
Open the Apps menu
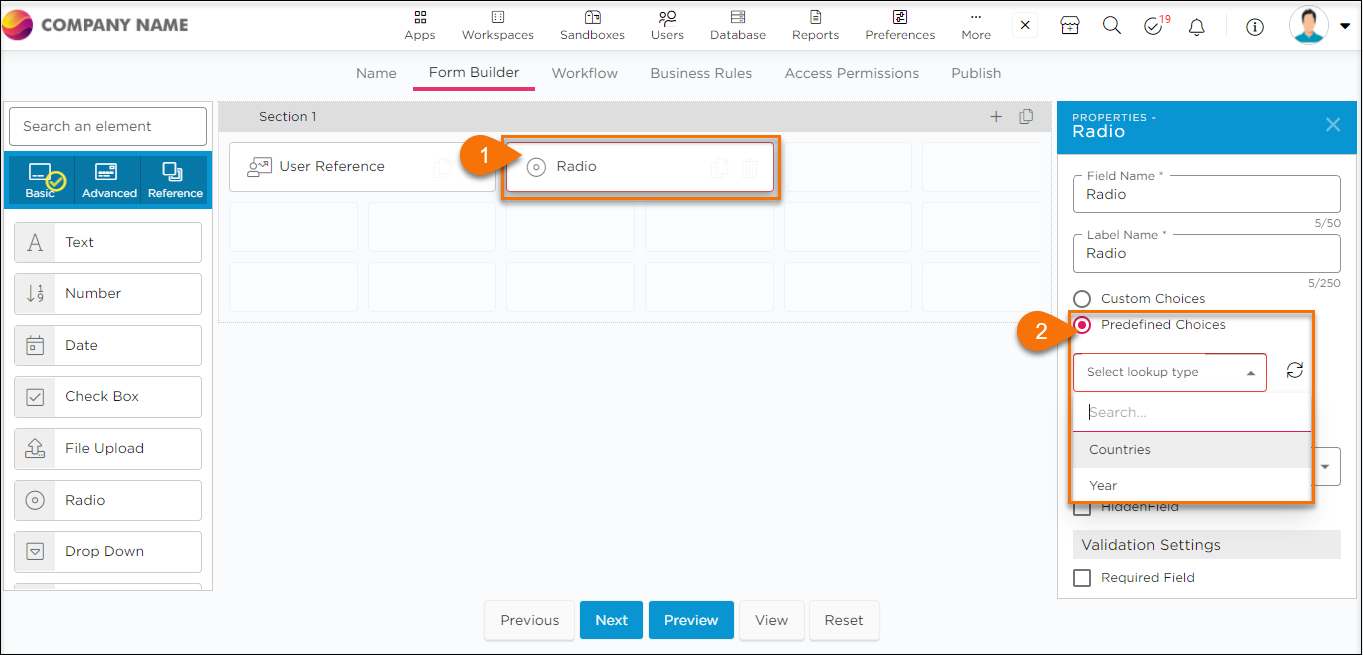click(420, 26)
